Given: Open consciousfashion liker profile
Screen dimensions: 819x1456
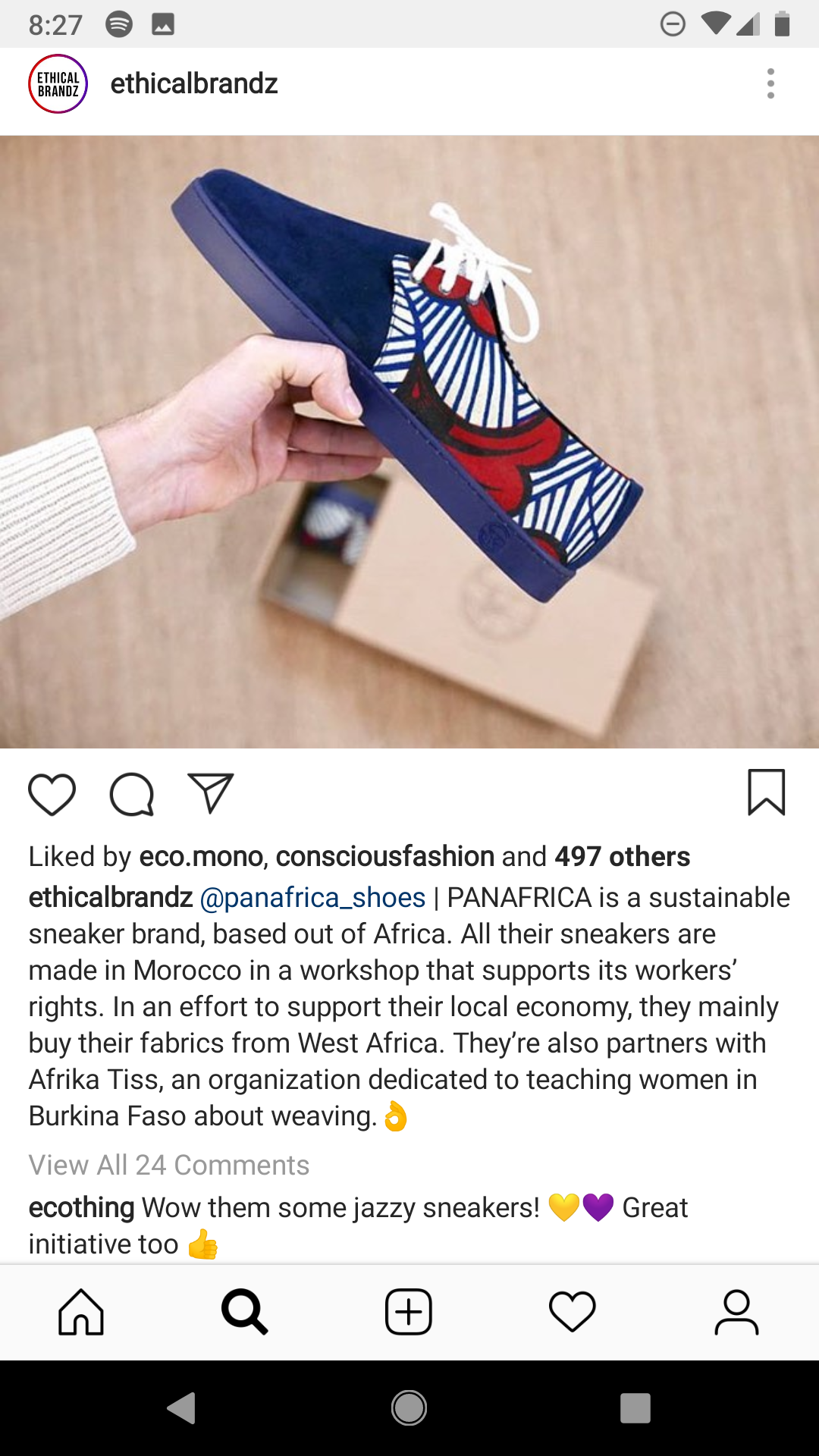Looking at the screenshot, I should pyautogui.click(x=385, y=856).
